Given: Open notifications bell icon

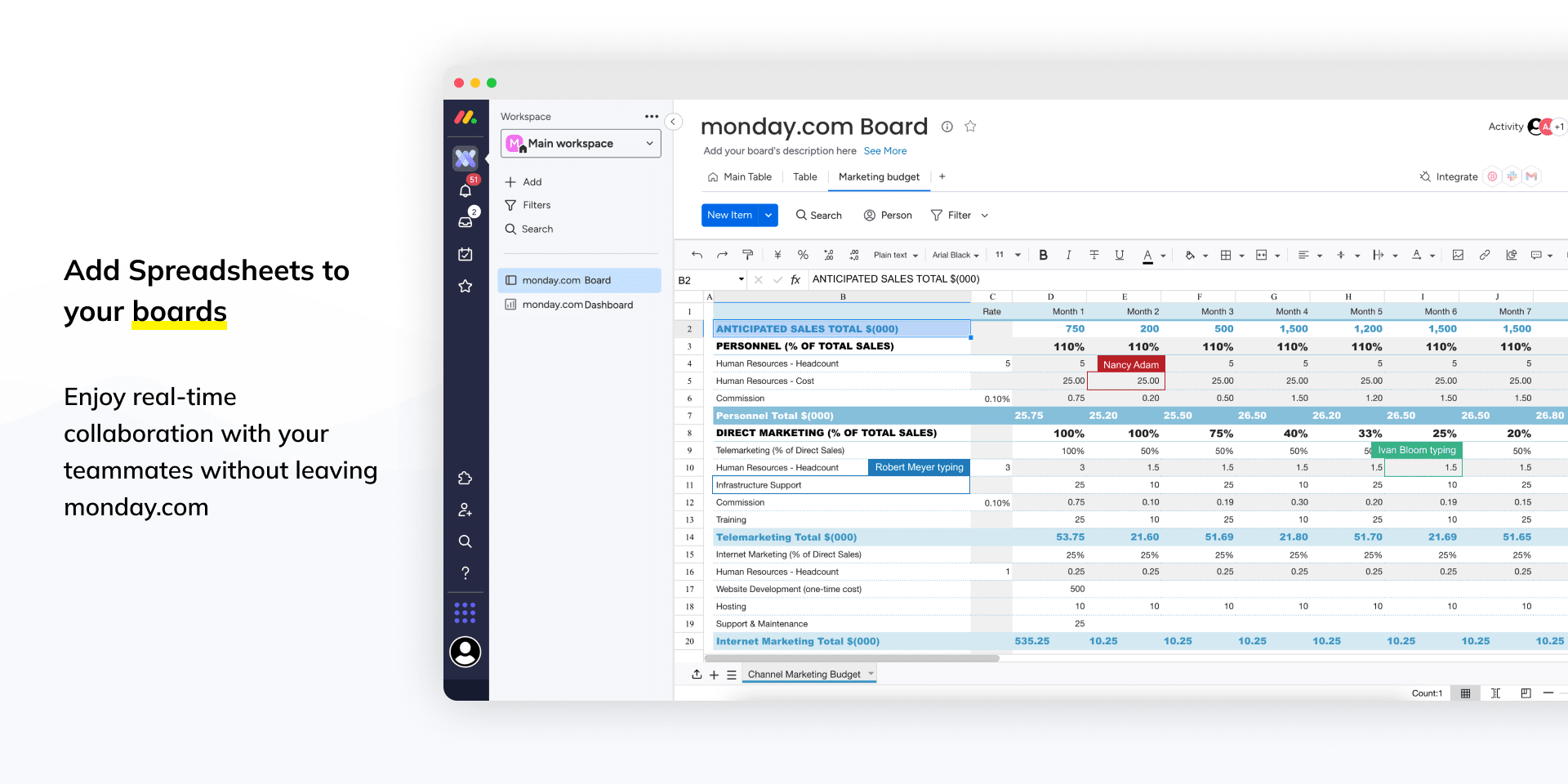Looking at the screenshot, I should (465, 190).
